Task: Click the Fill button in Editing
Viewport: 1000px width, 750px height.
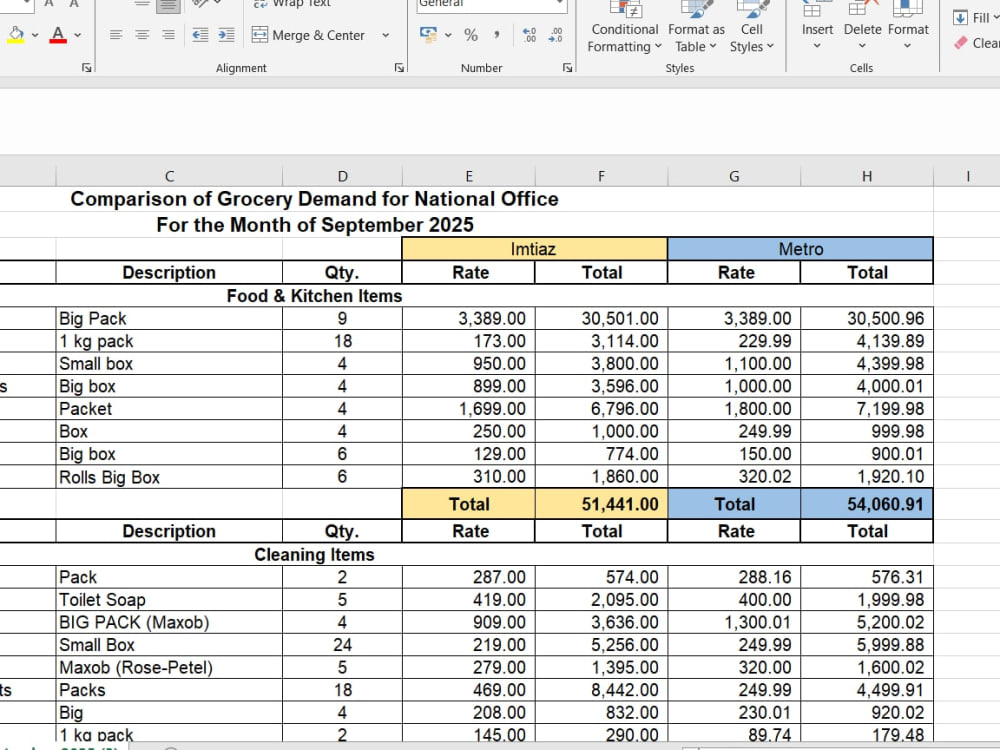Action: (975, 18)
